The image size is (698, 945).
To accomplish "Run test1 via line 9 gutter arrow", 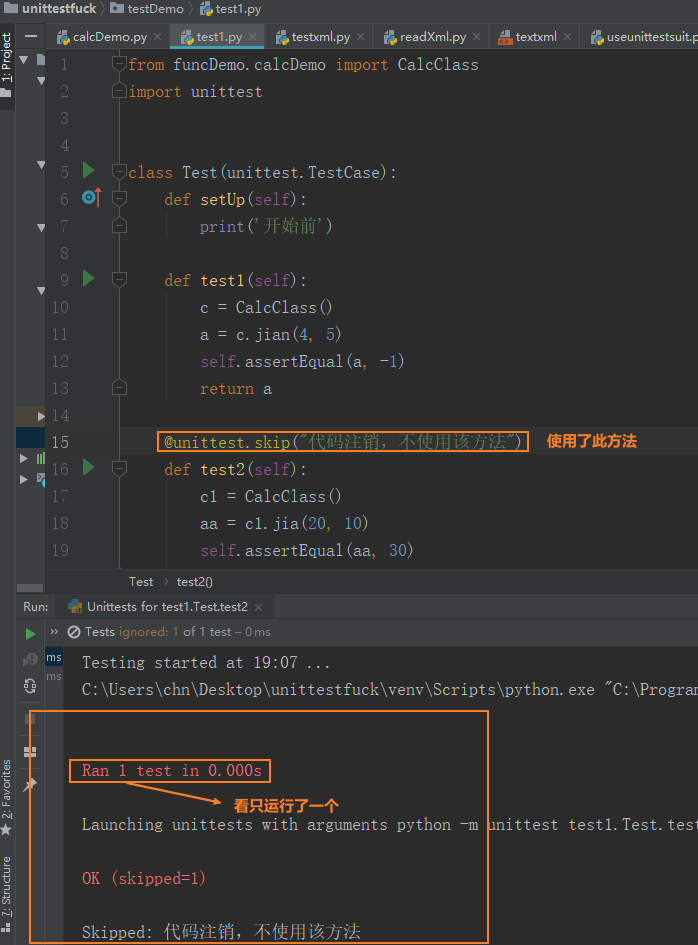I will point(89,278).
